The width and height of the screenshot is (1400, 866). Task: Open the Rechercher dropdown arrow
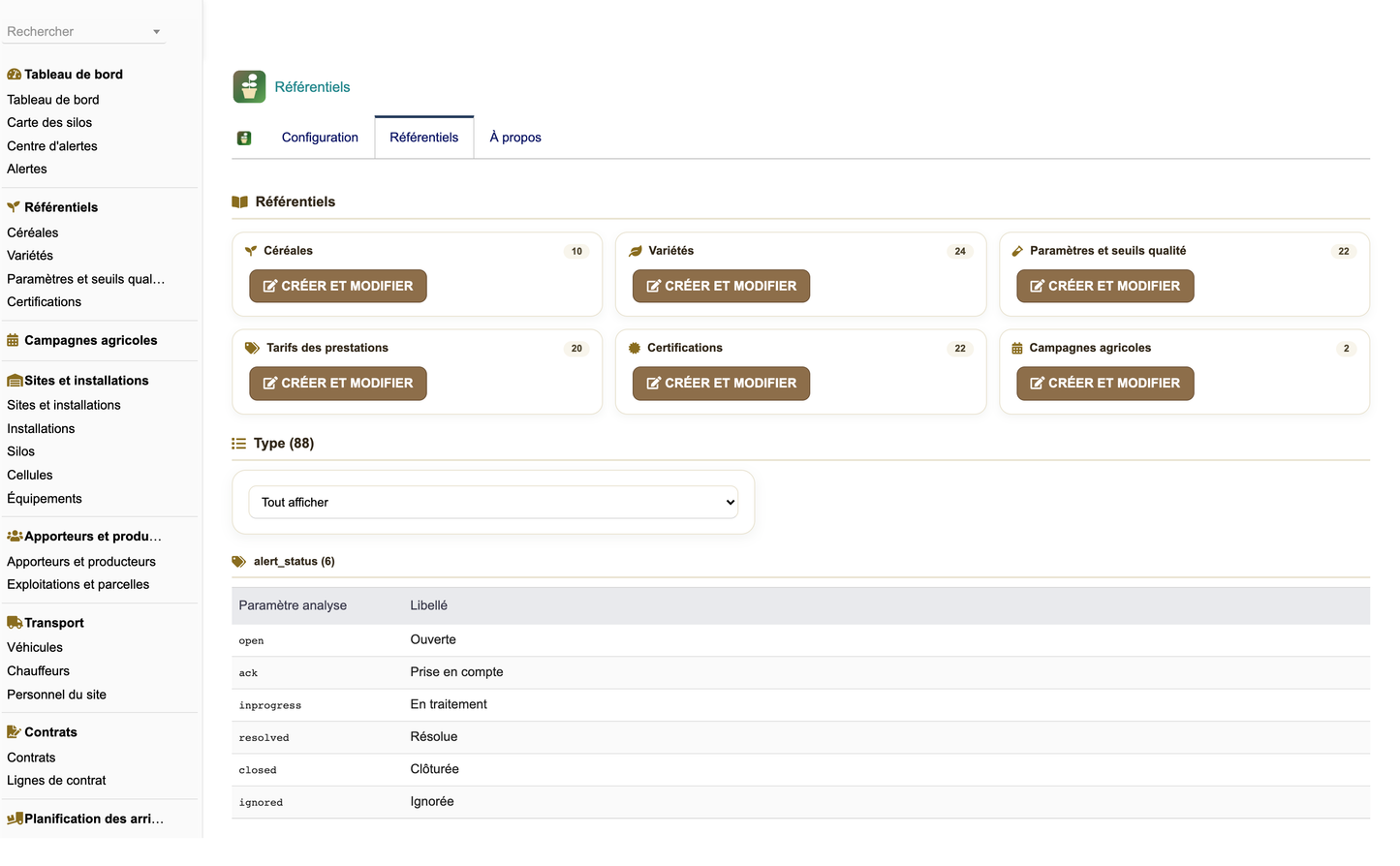pyautogui.click(x=156, y=32)
